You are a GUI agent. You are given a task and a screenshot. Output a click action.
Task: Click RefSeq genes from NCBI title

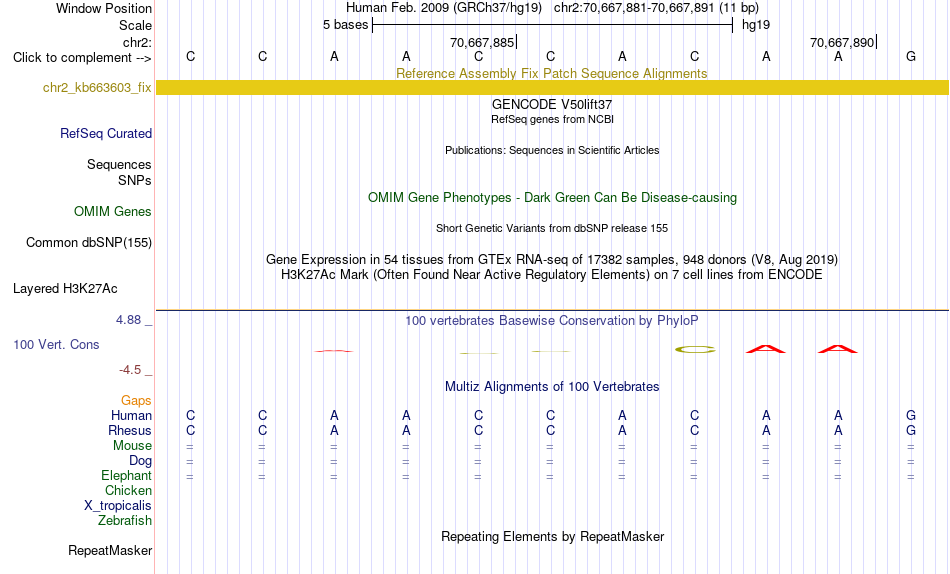(x=552, y=119)
